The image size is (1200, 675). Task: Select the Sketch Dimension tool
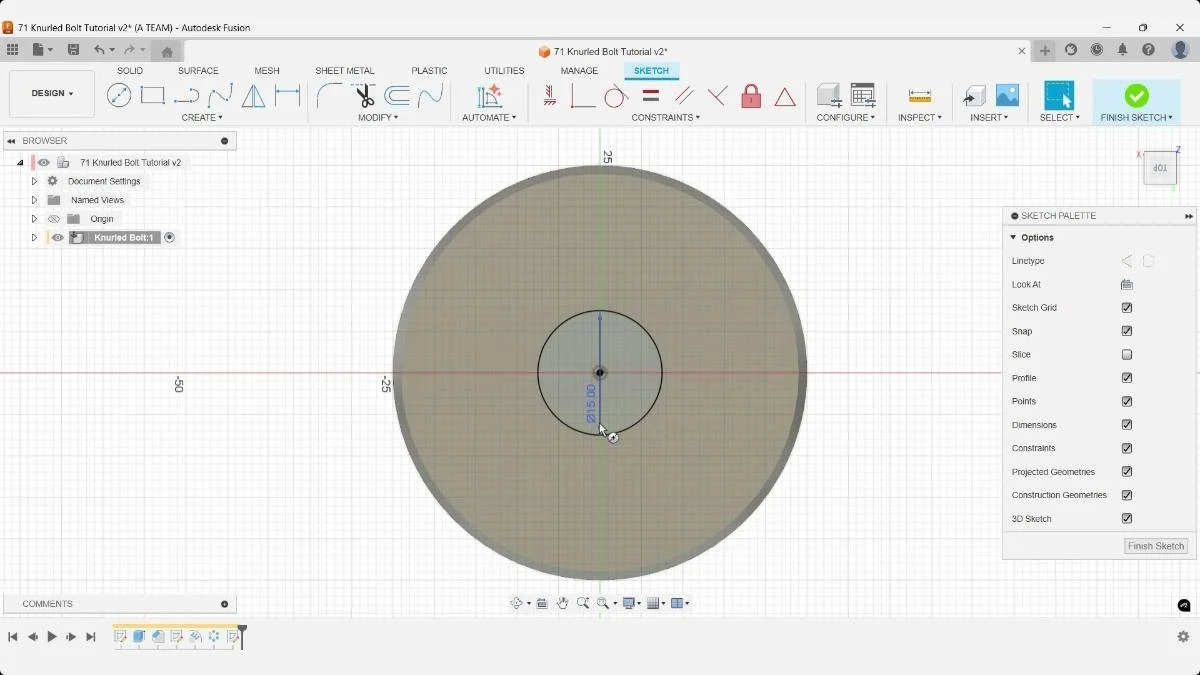(x=288, y=96)
